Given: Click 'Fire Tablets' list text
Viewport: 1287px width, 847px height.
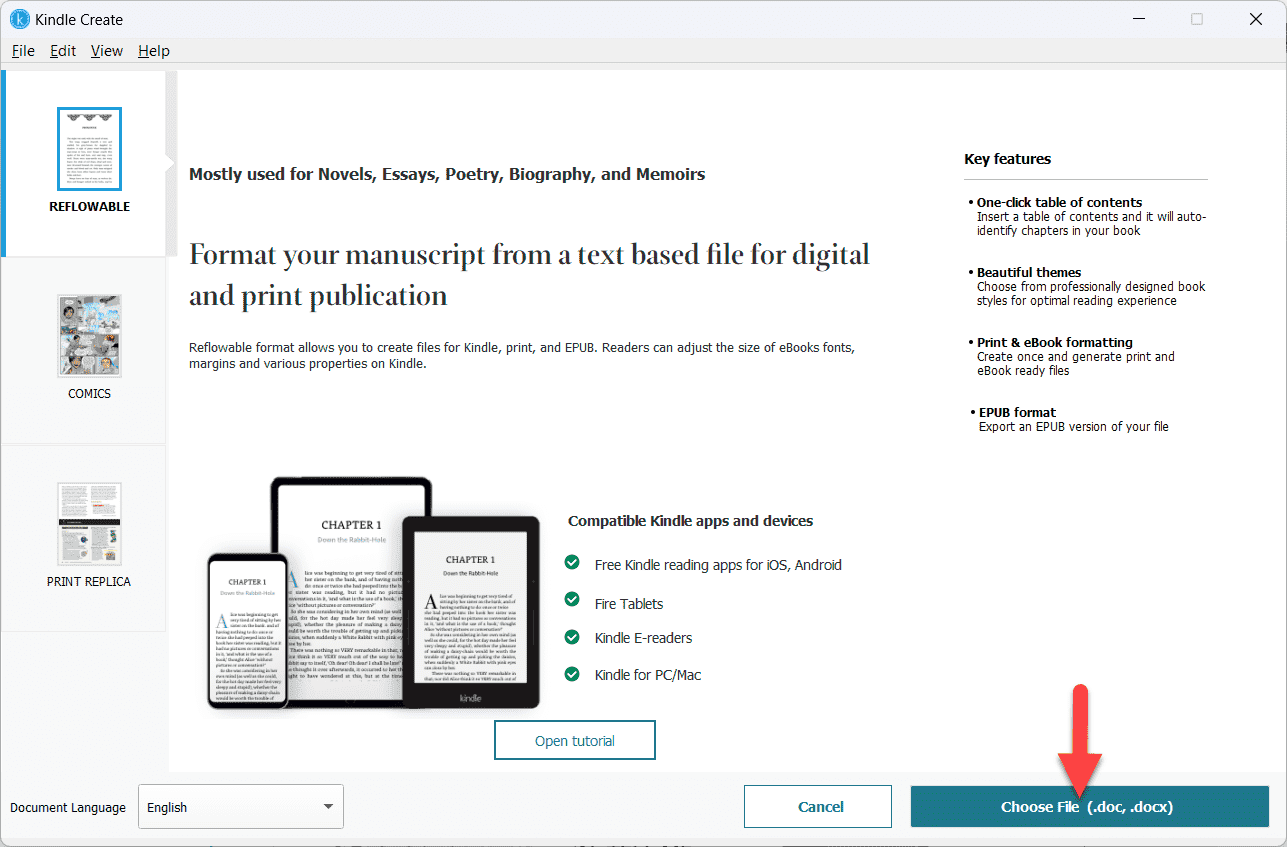Looking at the screenshot, I should coord(629,604).
